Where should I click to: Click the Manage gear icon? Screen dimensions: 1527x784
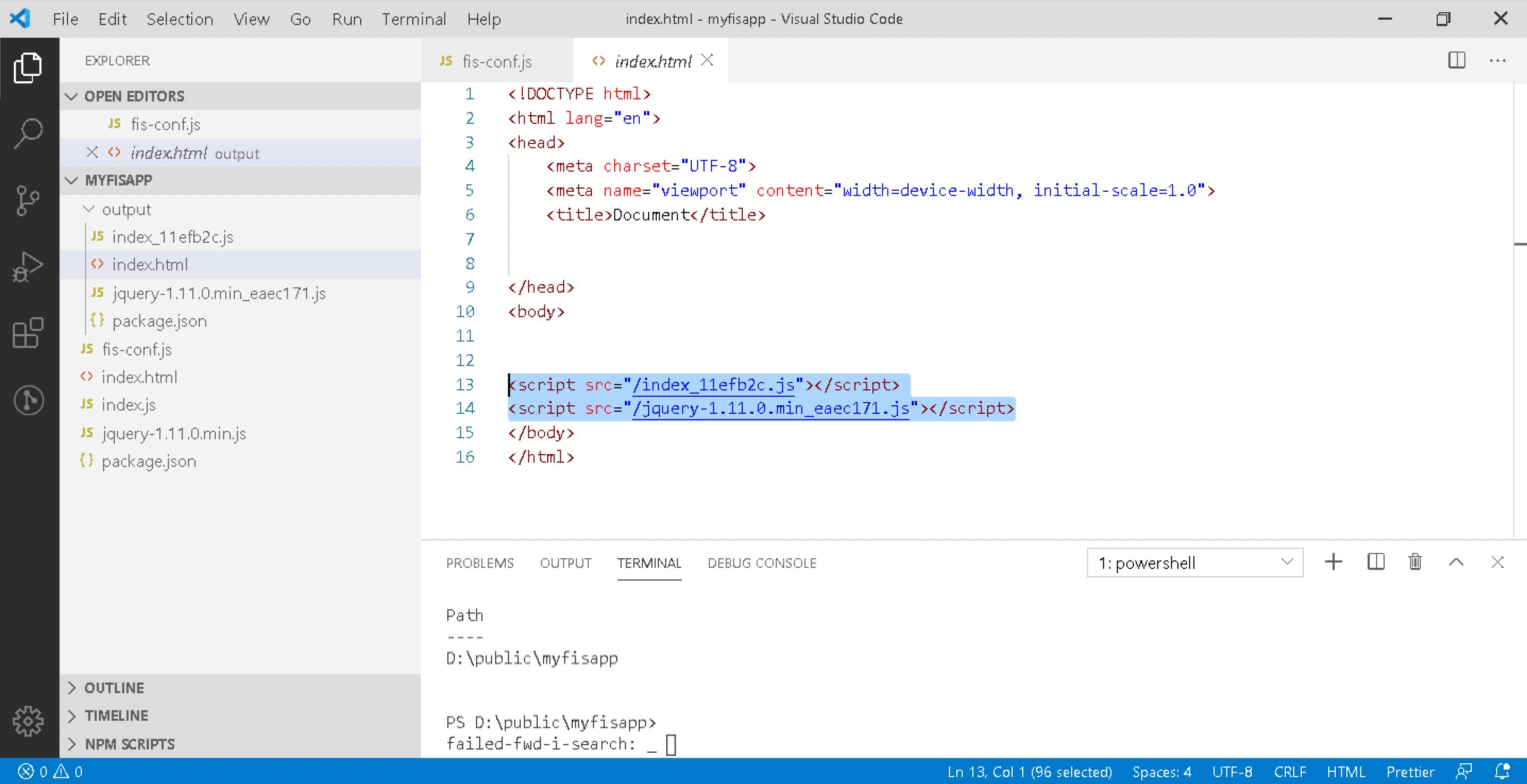coord(28,721)
